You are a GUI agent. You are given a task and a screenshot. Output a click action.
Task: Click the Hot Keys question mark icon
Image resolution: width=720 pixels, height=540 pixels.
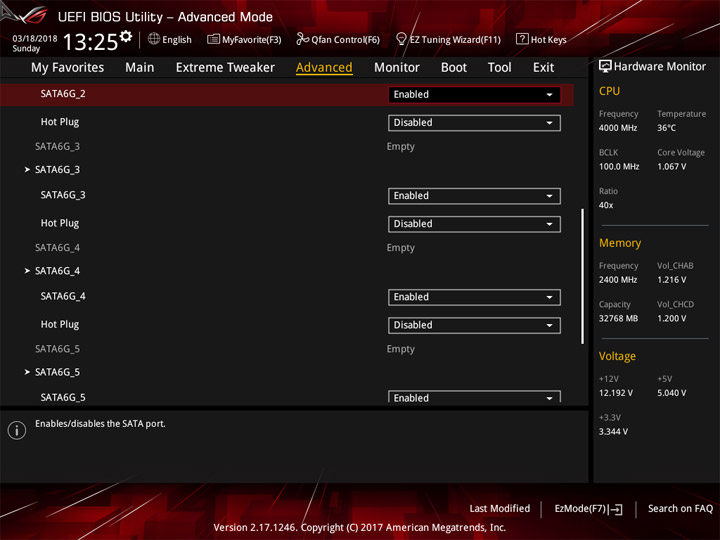point(522,39)
